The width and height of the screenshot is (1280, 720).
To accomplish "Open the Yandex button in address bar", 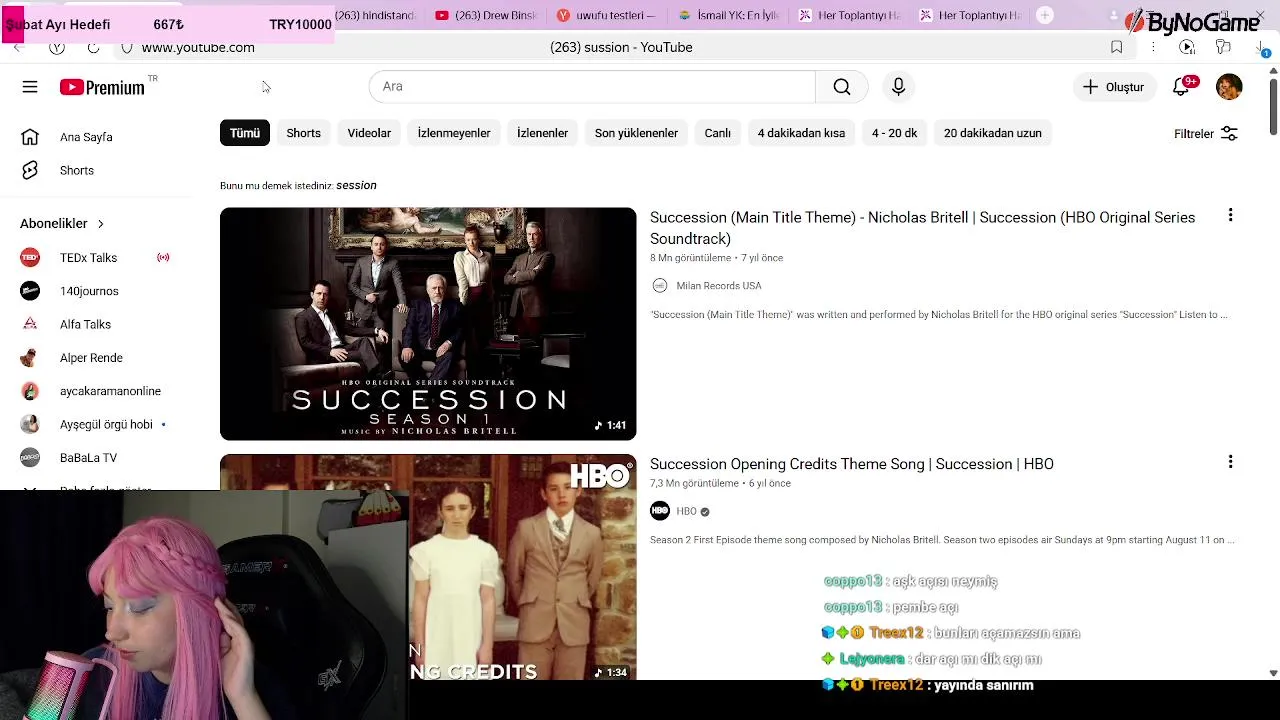I will (x=57, y=47).
